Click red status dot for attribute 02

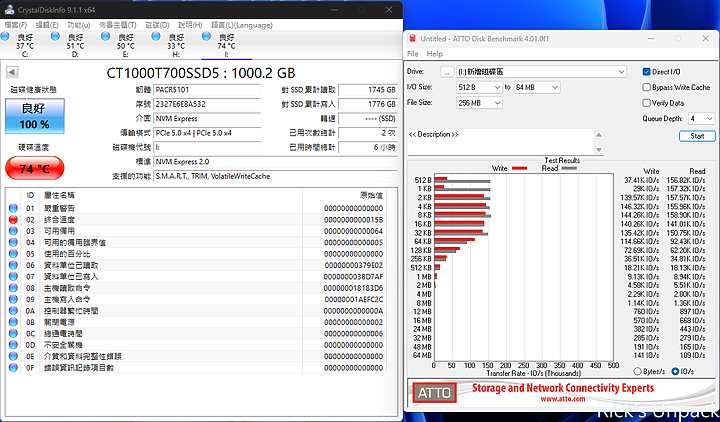[x=13, y=219]
